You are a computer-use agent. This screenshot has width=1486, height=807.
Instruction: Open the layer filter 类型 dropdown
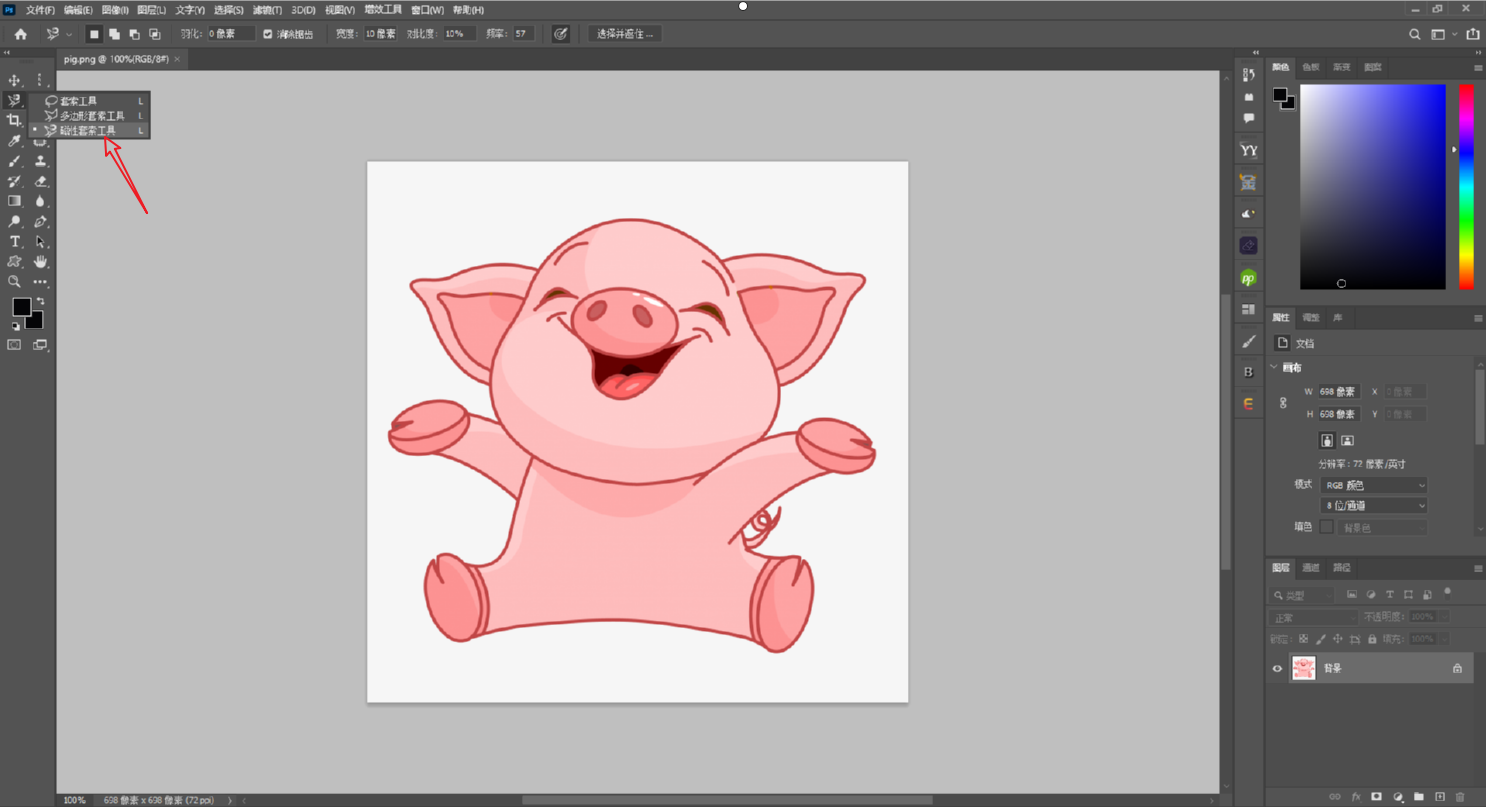(x=1302, y=595)
